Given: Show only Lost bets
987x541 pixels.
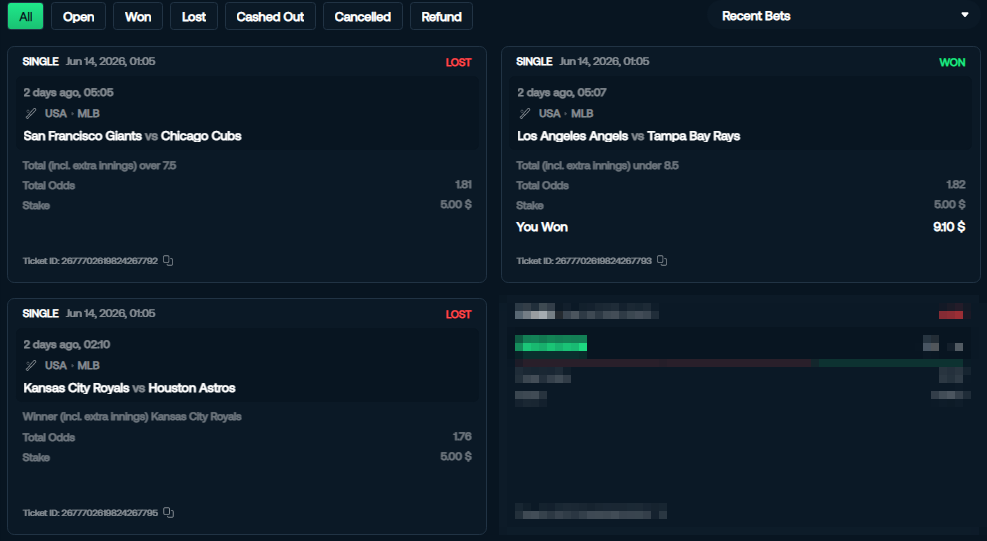Looking at the screenshot, I should (194, 16).
